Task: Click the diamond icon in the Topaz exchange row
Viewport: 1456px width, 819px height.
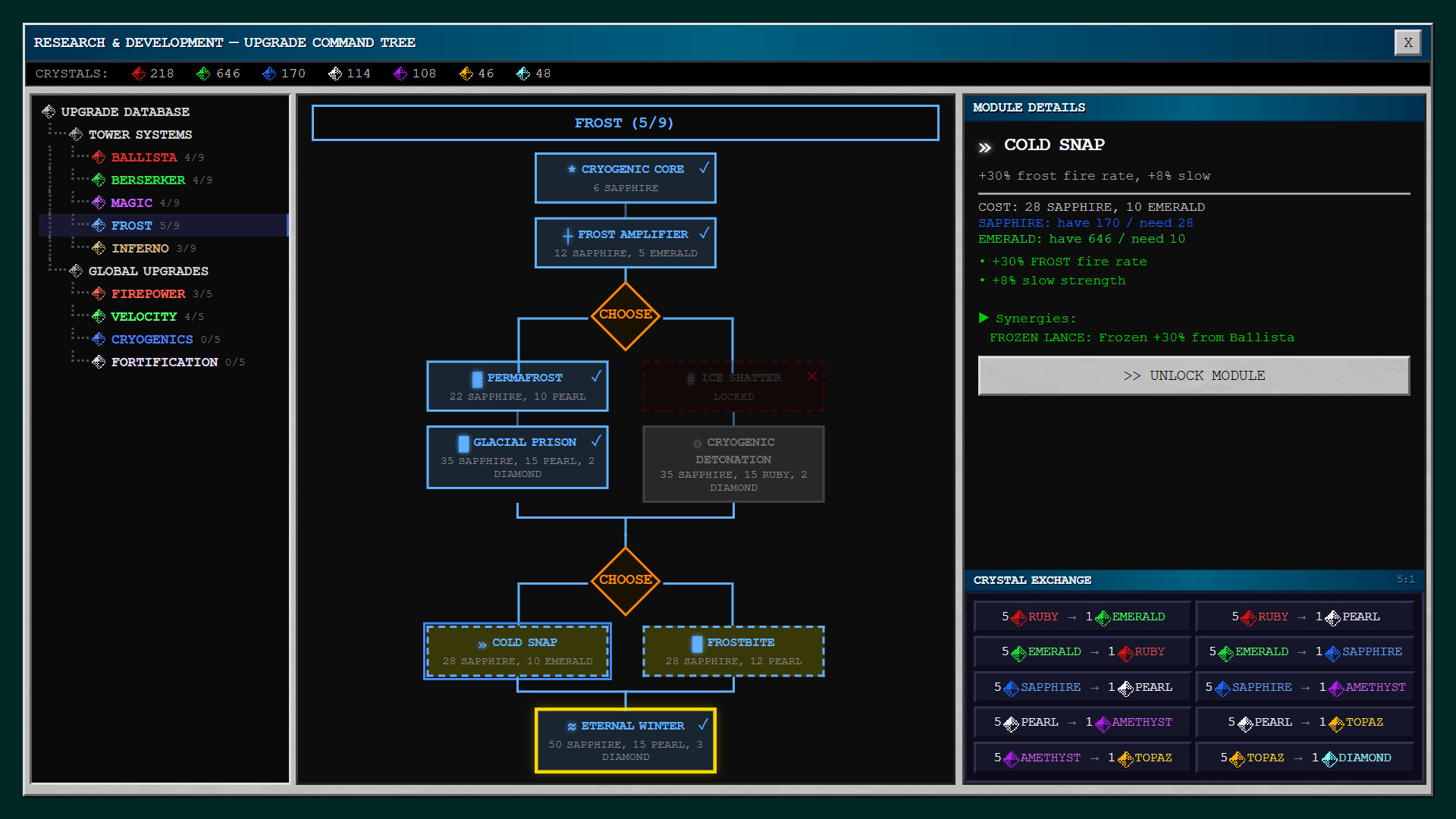Action: 1329,758
